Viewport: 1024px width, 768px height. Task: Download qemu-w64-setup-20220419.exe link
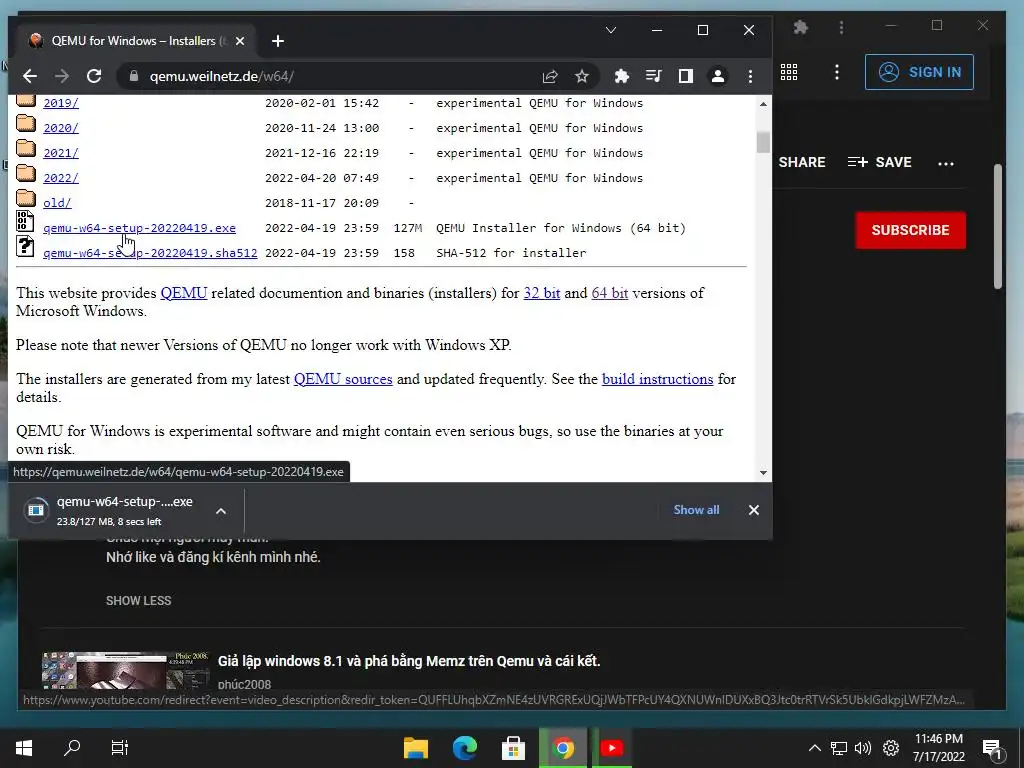tap(139, 228)
